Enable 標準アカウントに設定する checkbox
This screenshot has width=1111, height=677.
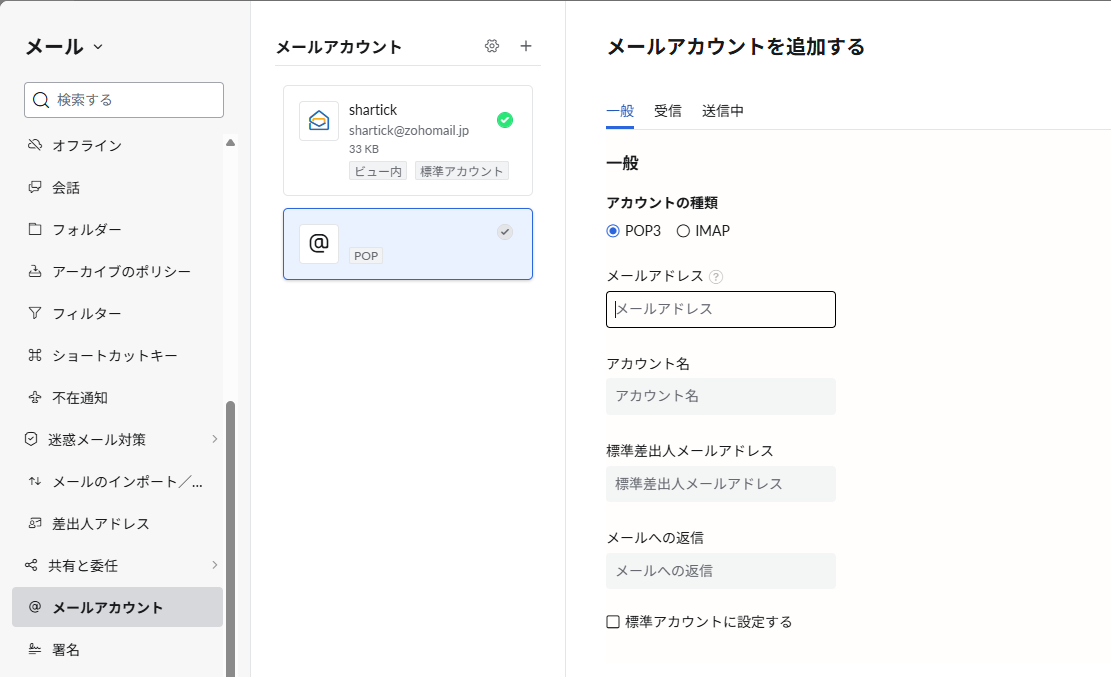point(613,622)
